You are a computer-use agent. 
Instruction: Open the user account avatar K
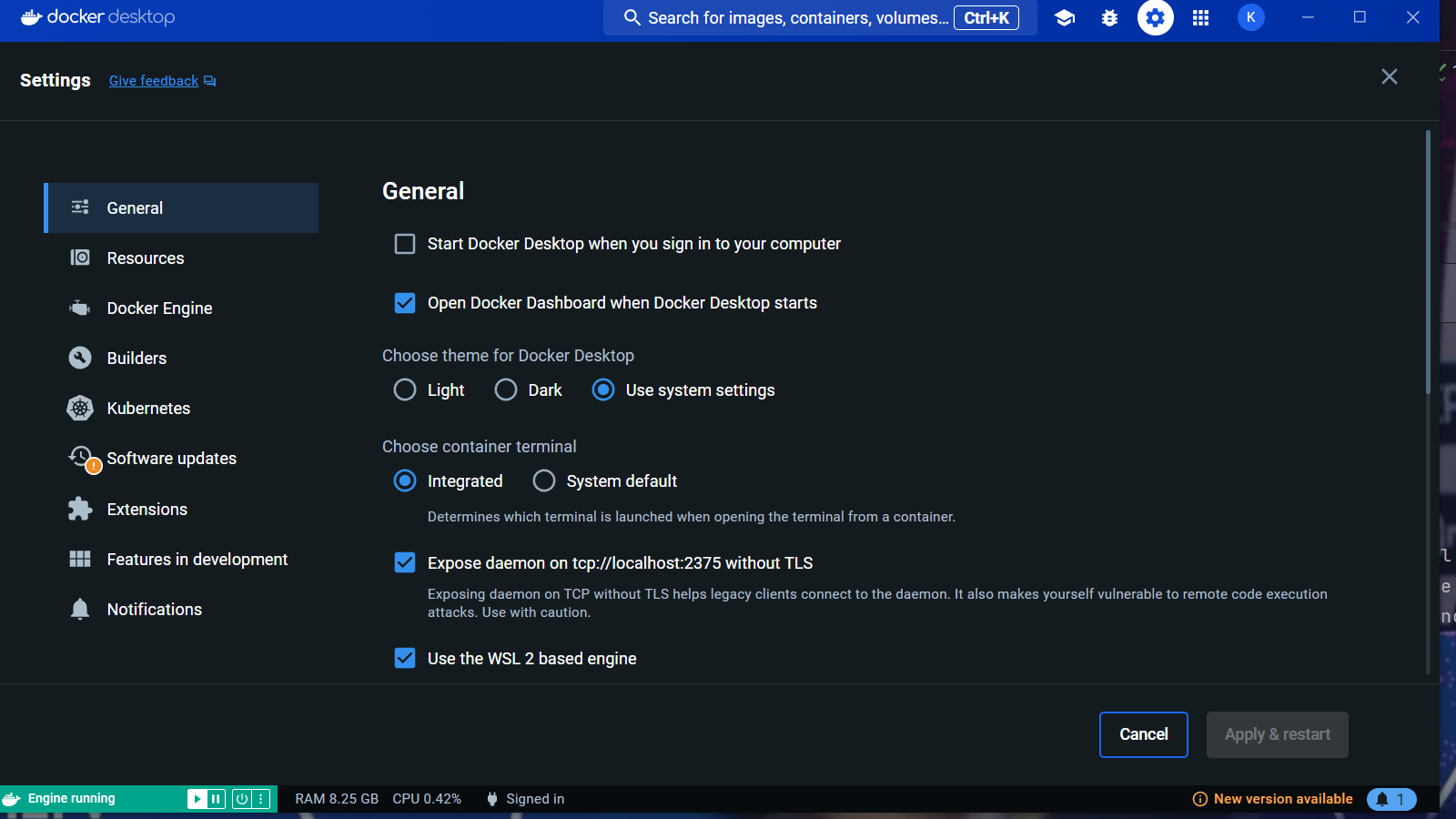(1251, 17)
